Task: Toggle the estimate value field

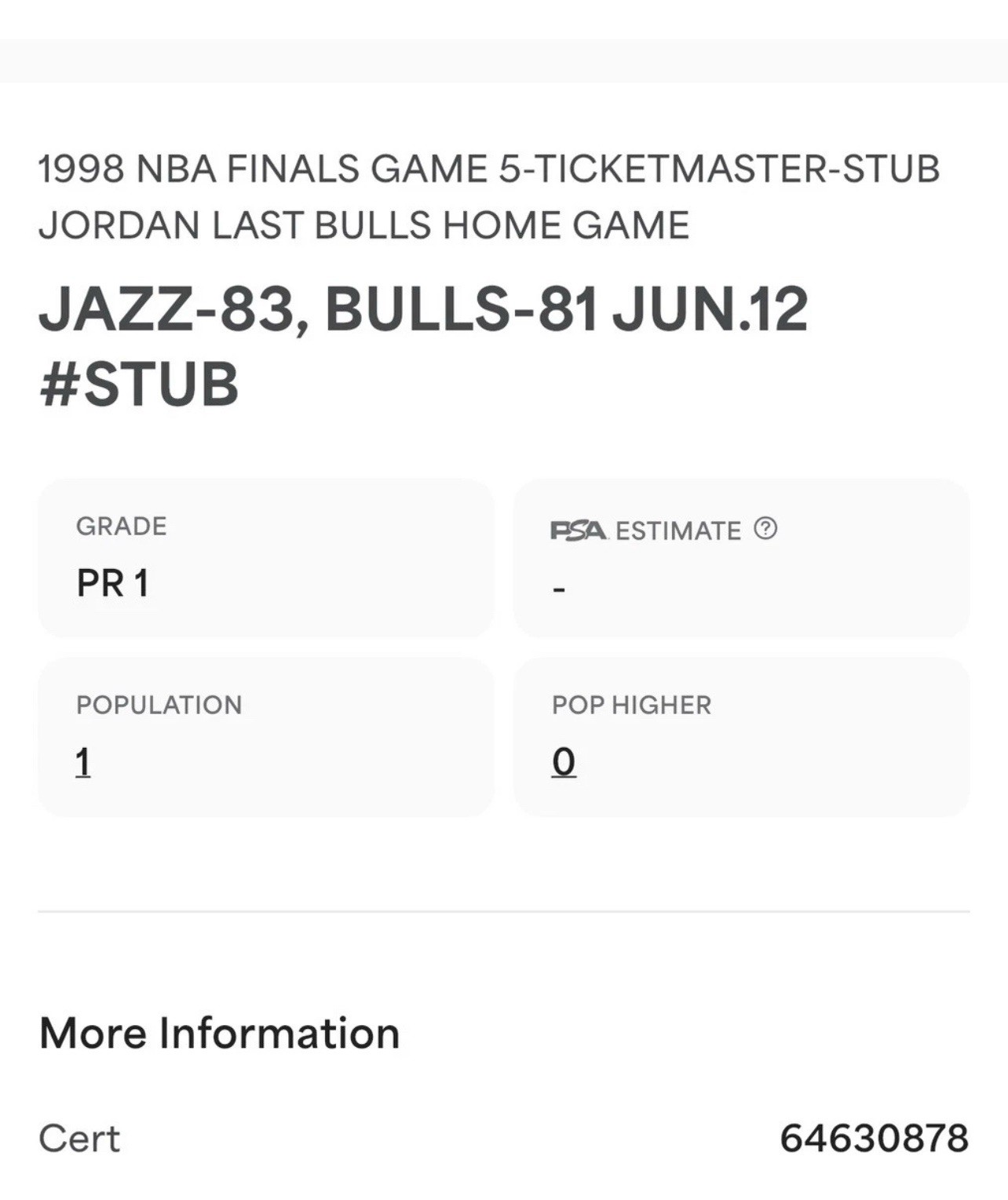Action: point(558,586)
